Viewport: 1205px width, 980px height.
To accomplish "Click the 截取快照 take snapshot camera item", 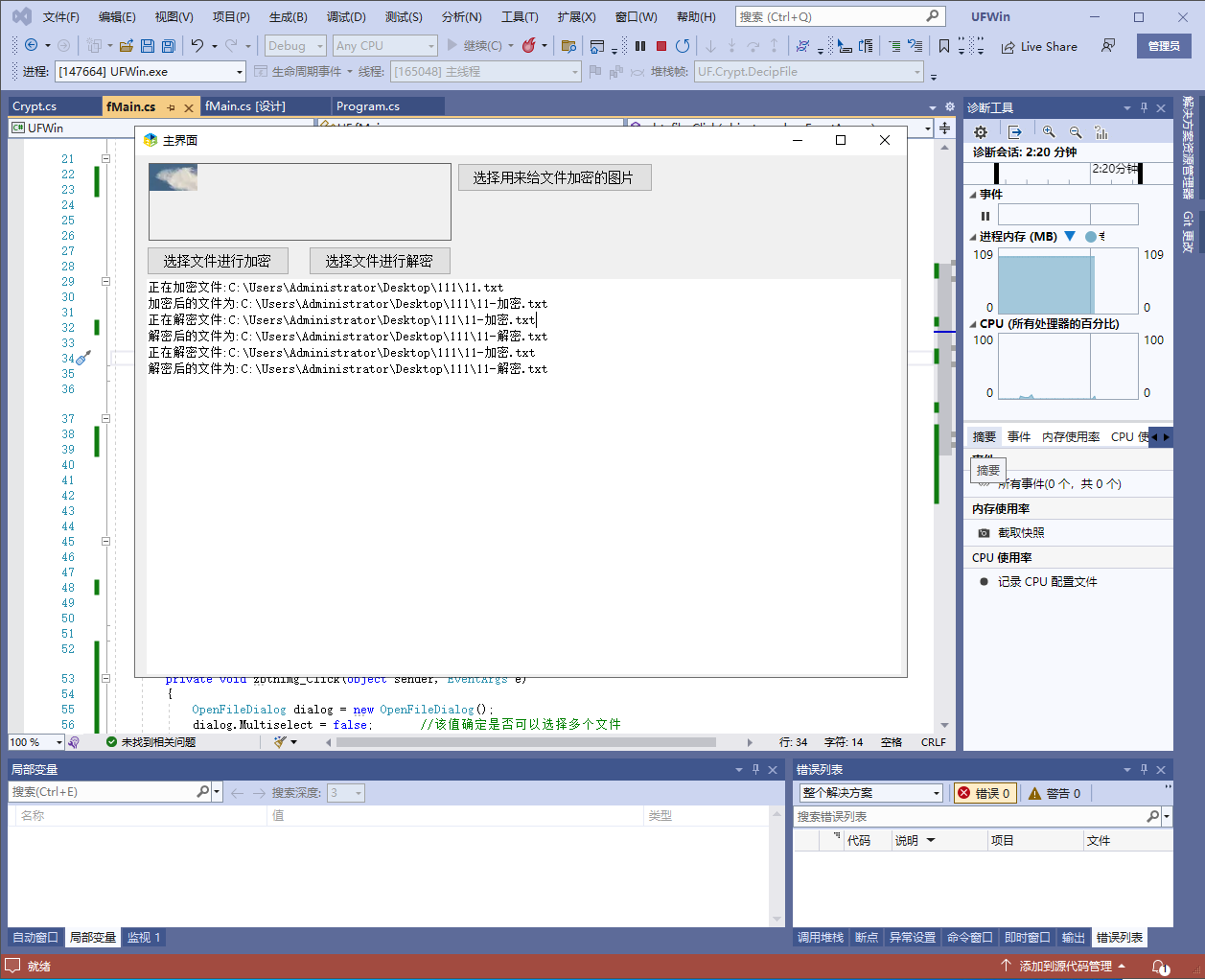I will [x=1011, y=532].
